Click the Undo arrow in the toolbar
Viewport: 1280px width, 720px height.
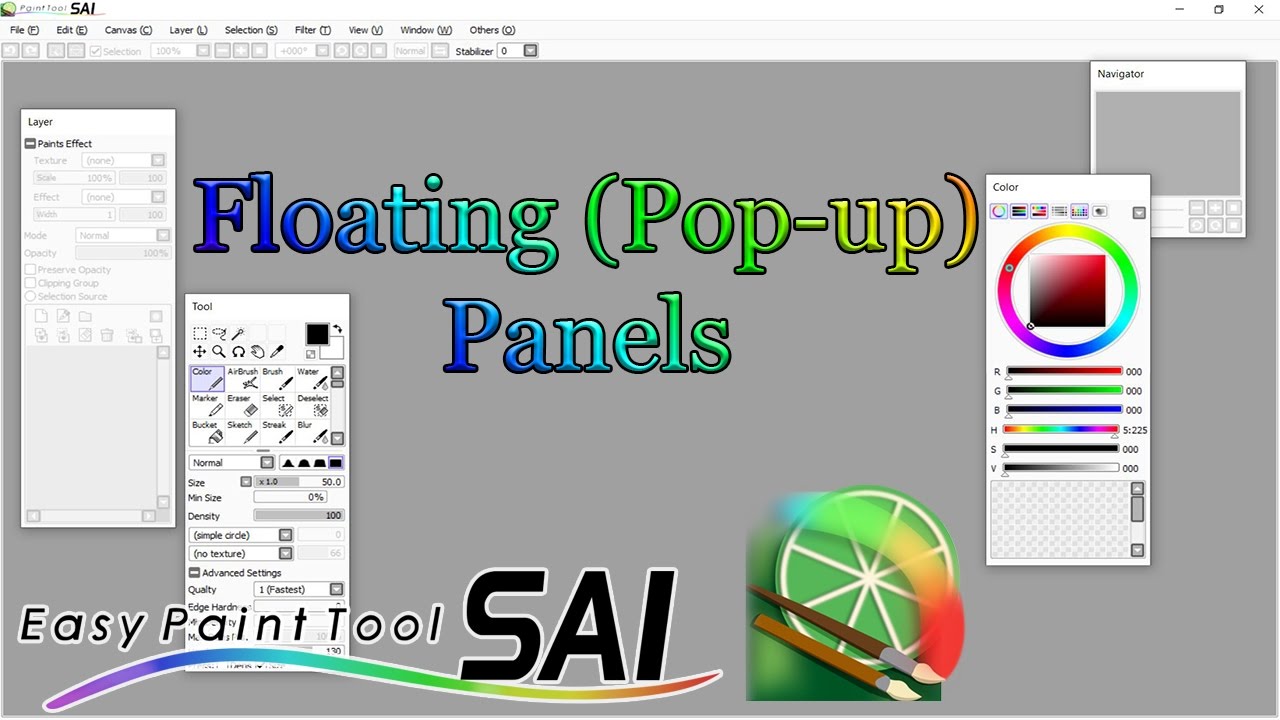tap(10, 51)
